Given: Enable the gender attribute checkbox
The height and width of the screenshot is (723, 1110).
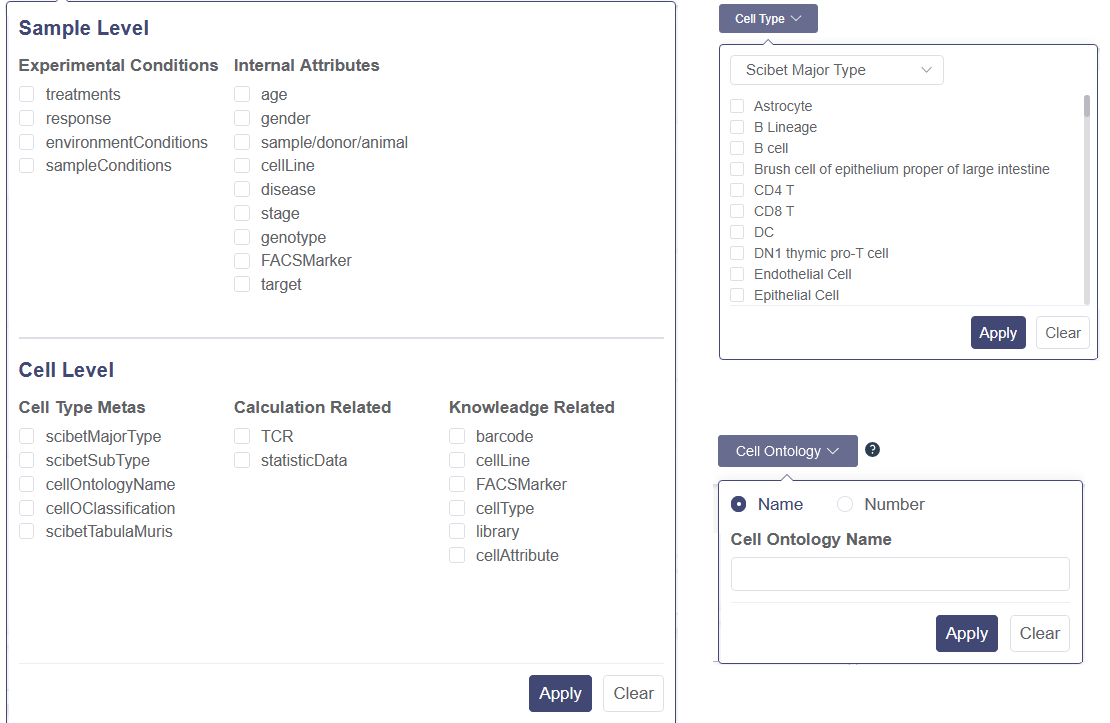Looking at the screenshot, I should point(242,119).
